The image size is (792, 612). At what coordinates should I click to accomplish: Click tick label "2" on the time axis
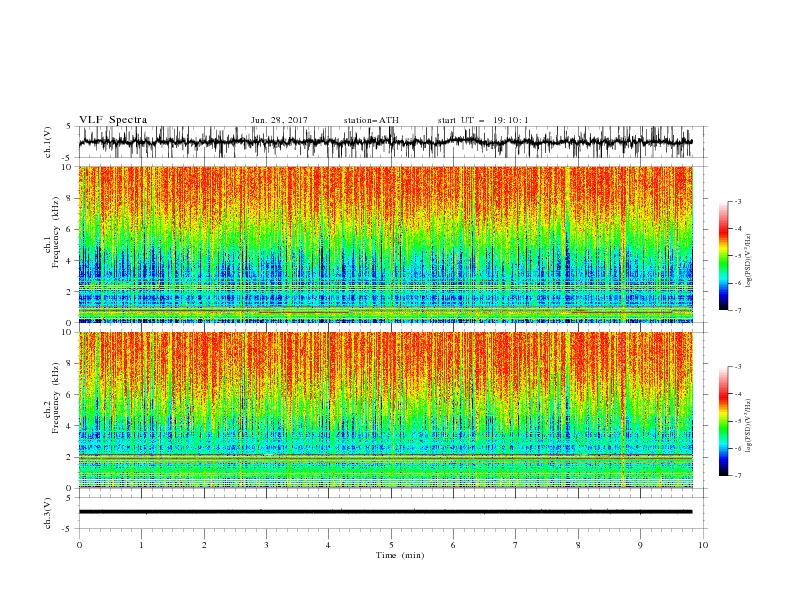click(x=204, y=545)
